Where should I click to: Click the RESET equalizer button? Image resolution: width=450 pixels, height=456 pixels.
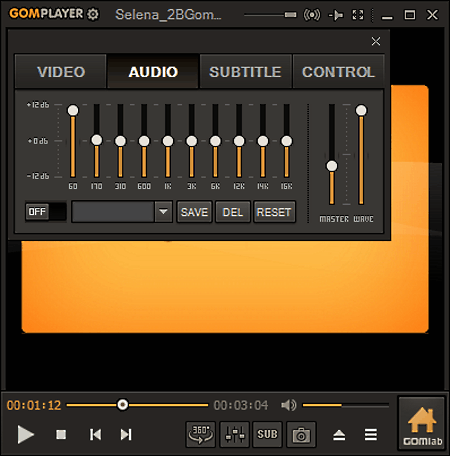(x=274, y=212)
